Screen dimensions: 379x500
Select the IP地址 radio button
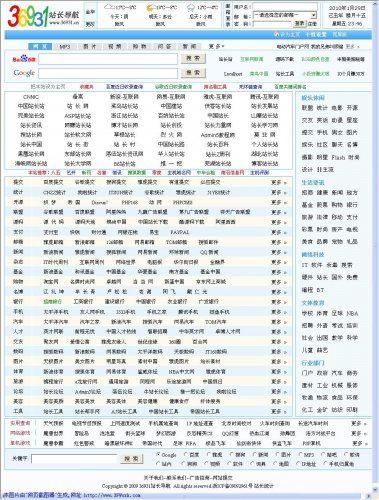coord(298,463)
